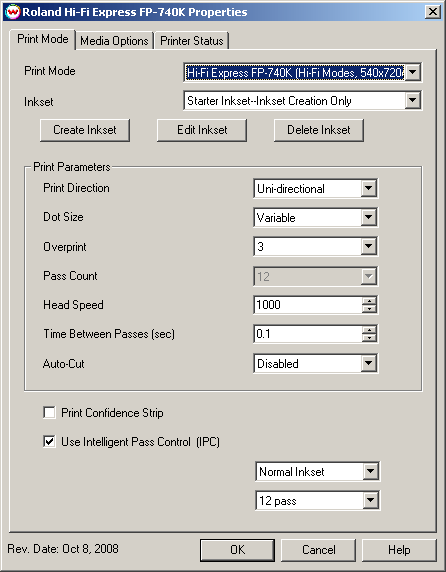Expand the Overprint dropdown
The width and height of the screenshot is (446, 572).
pos(369,246)
